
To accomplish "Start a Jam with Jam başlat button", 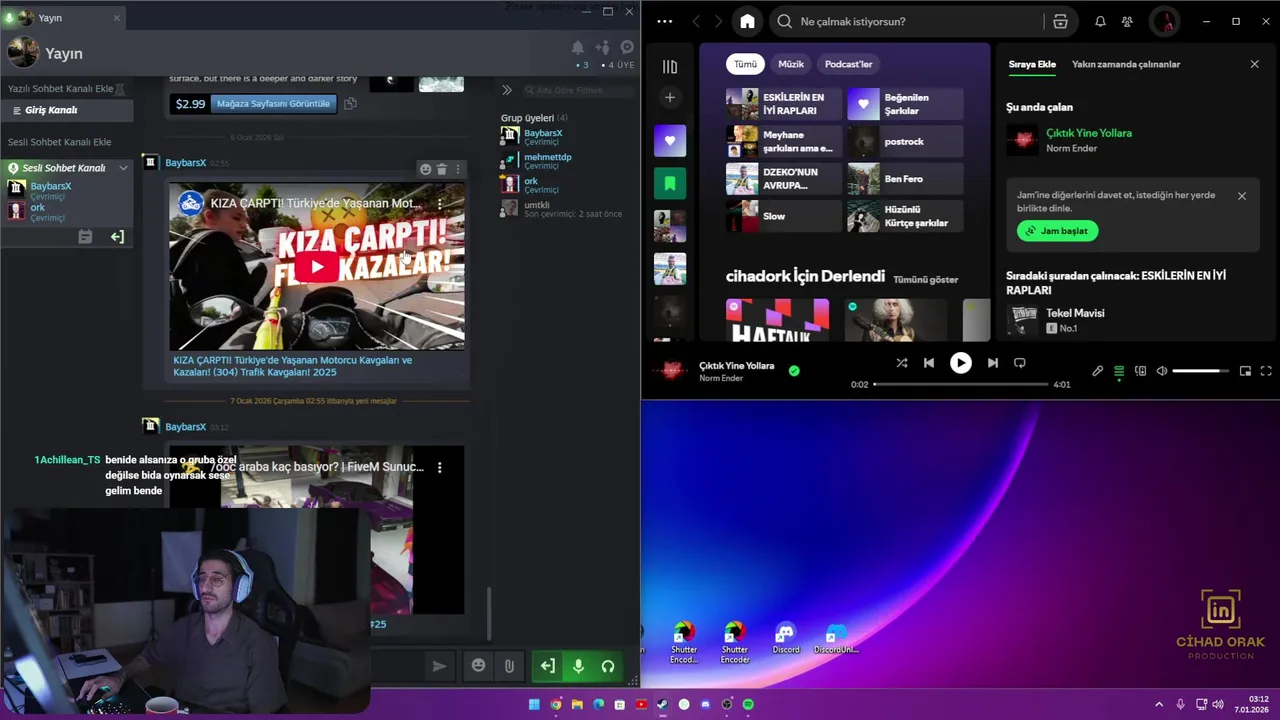I will pos(1058,231).
